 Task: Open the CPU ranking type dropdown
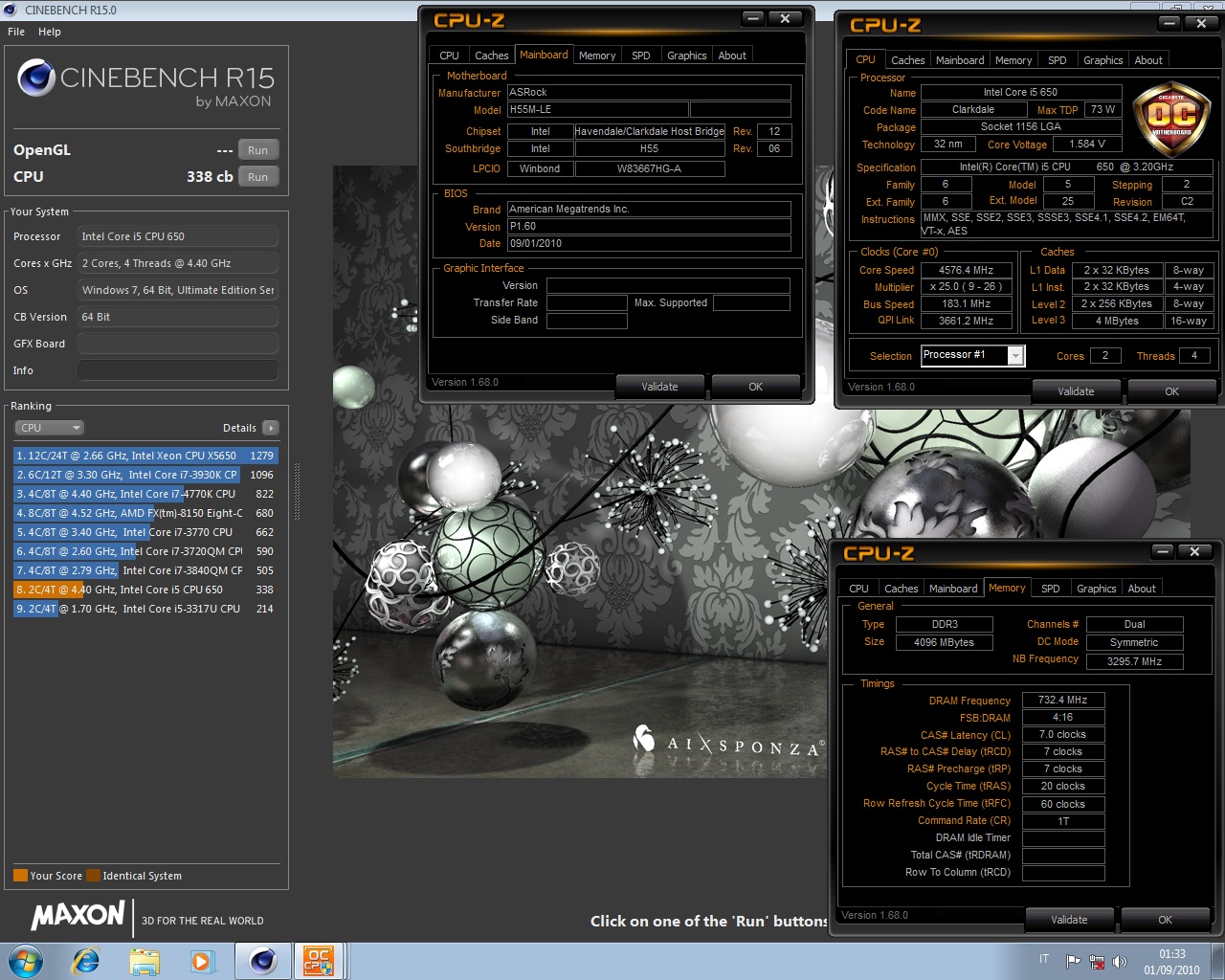[49, 428]
